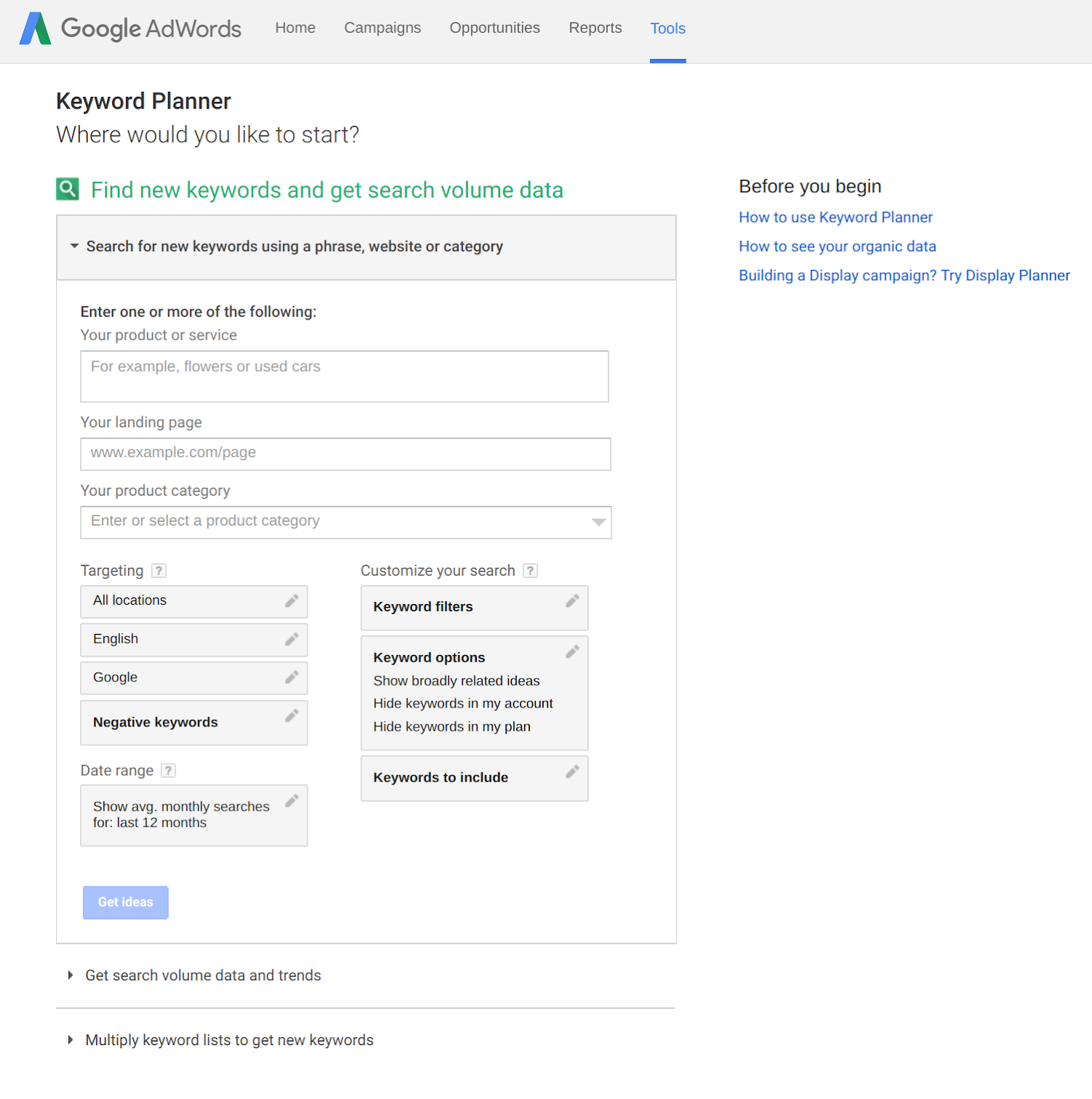
Task: Switch to the Opportunities tab
Action: coord(495,28)
